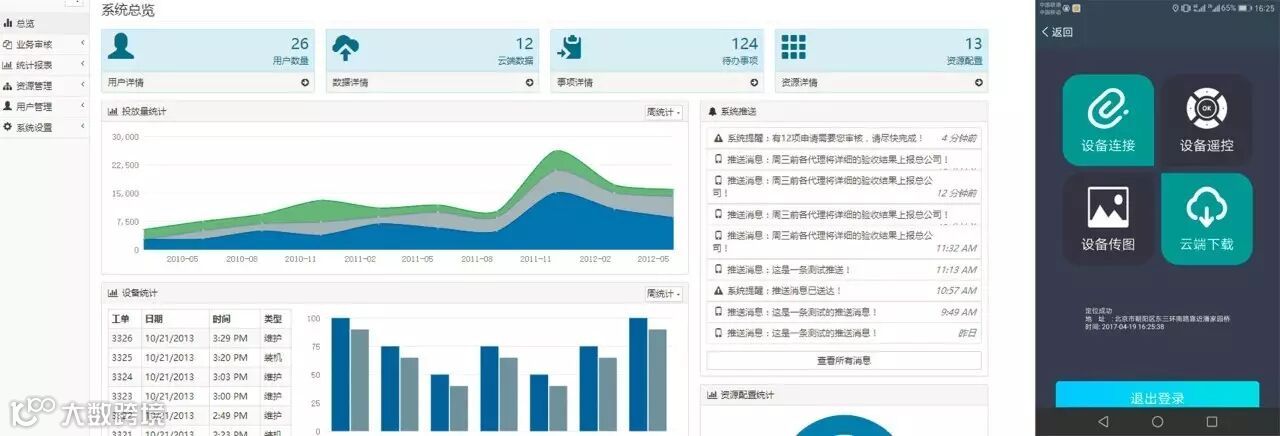
Task: Open the test push message marked 昨日
Action: (845, 333)
